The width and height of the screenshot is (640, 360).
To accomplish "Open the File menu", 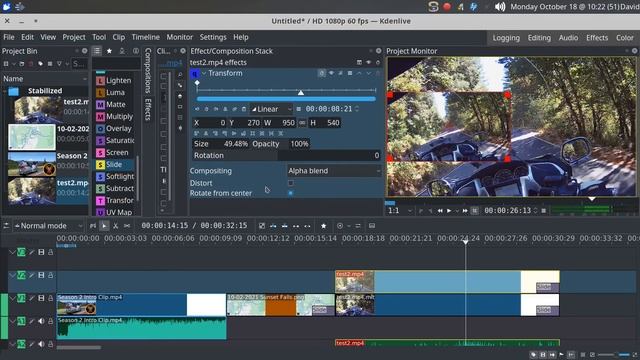I will click(9, 37).
